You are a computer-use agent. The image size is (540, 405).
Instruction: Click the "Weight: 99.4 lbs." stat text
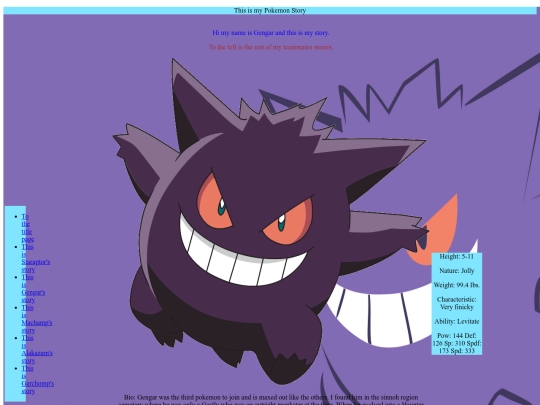(x=456, y=285)
